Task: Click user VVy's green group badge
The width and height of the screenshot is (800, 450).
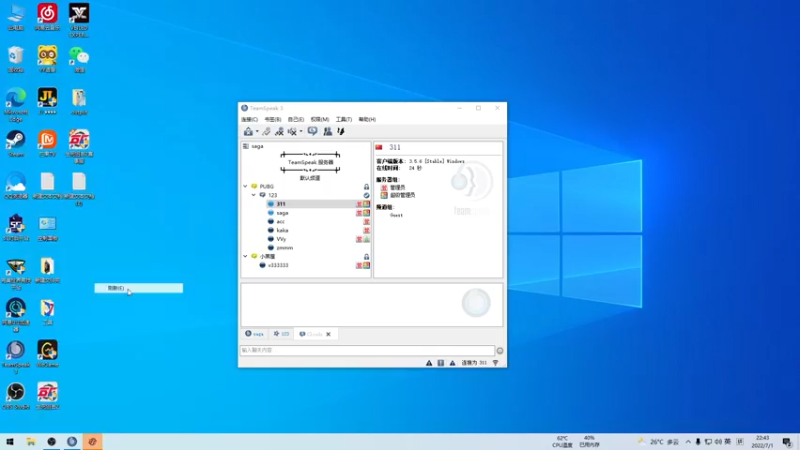Action: (x=366, y=239)
